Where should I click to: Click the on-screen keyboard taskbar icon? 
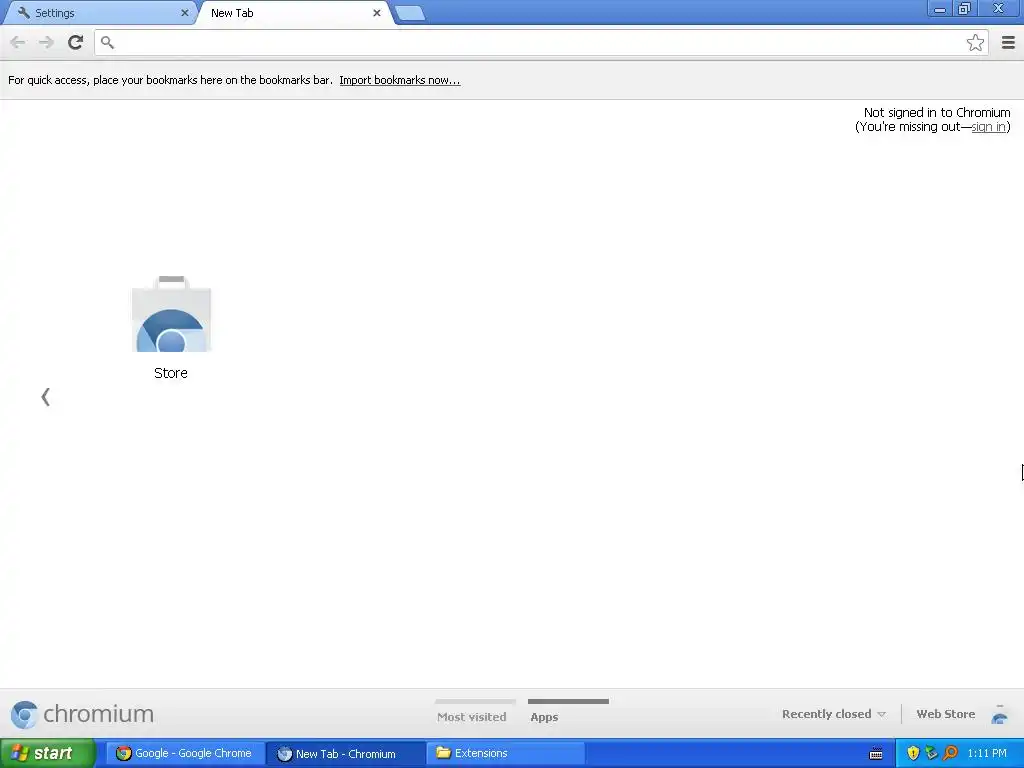click(x=876, y=754)
